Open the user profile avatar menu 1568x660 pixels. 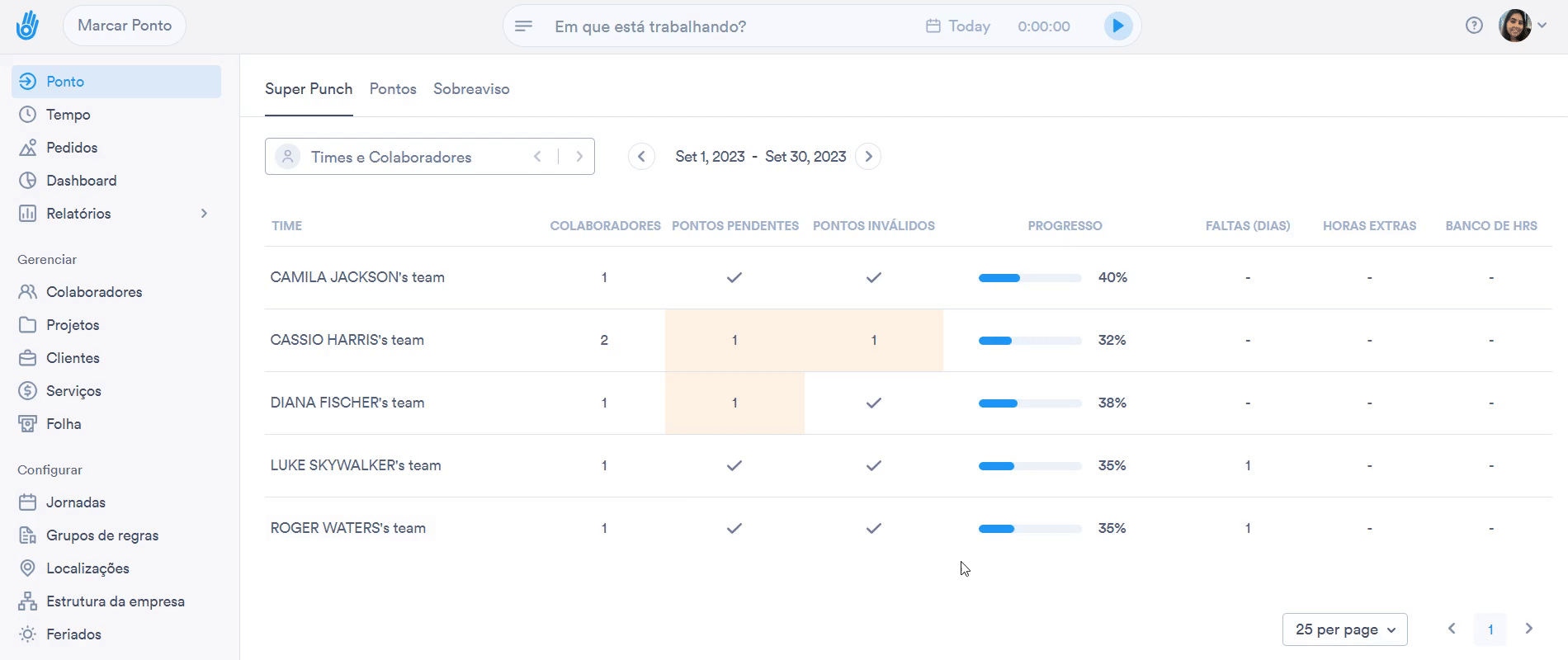[1515, 26]
